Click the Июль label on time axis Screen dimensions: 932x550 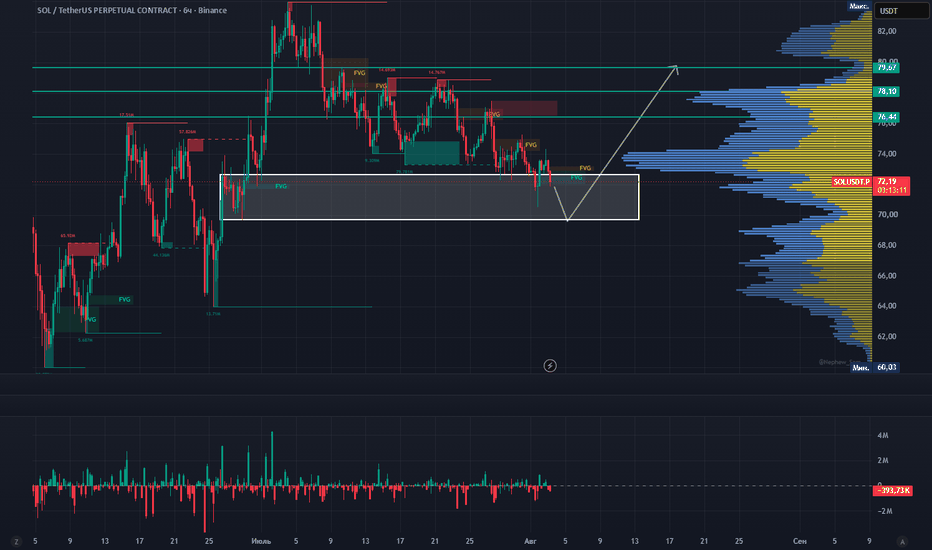pos(261,541)
